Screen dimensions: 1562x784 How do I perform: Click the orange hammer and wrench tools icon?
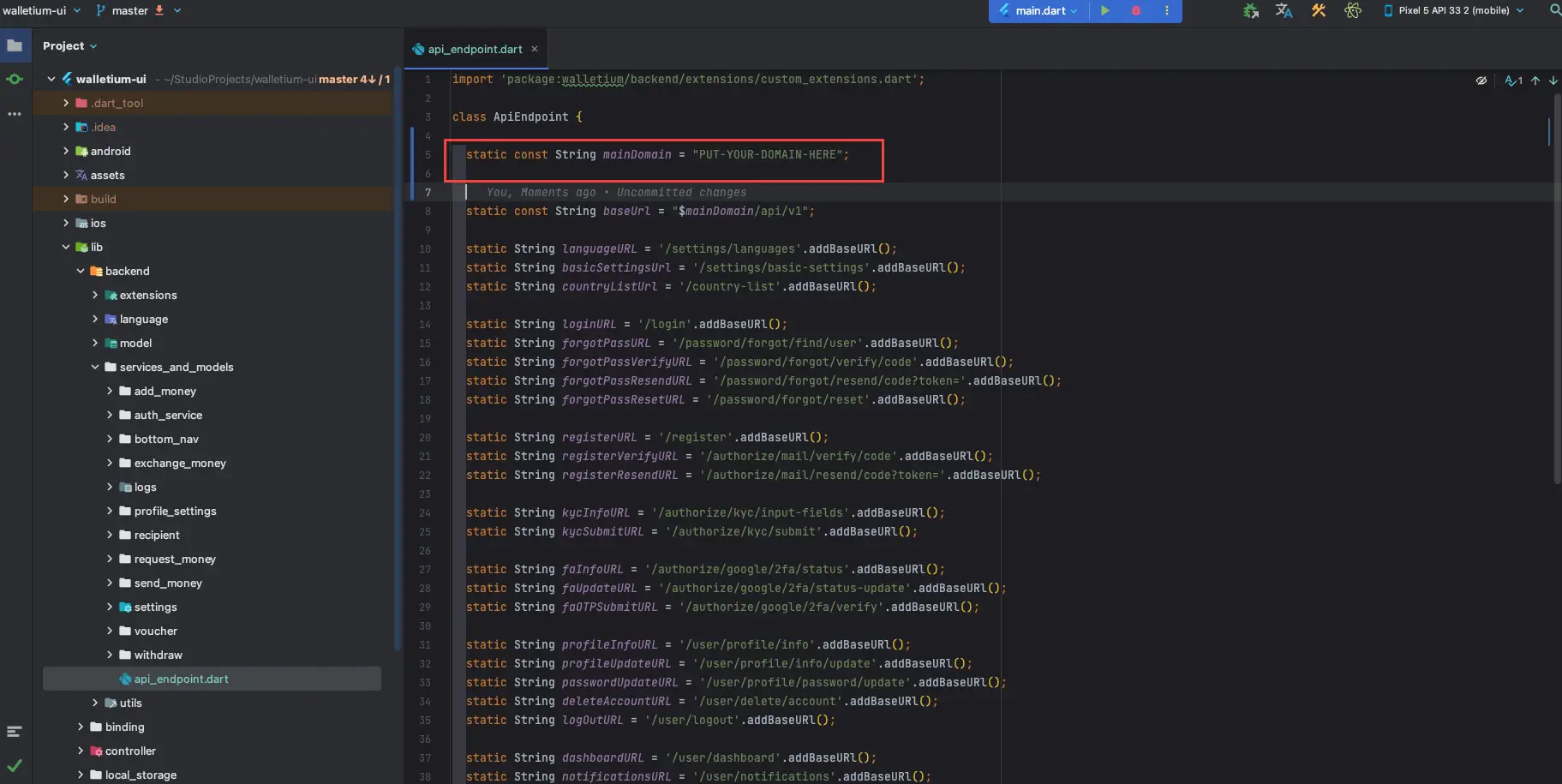[x=1319, y=10]
